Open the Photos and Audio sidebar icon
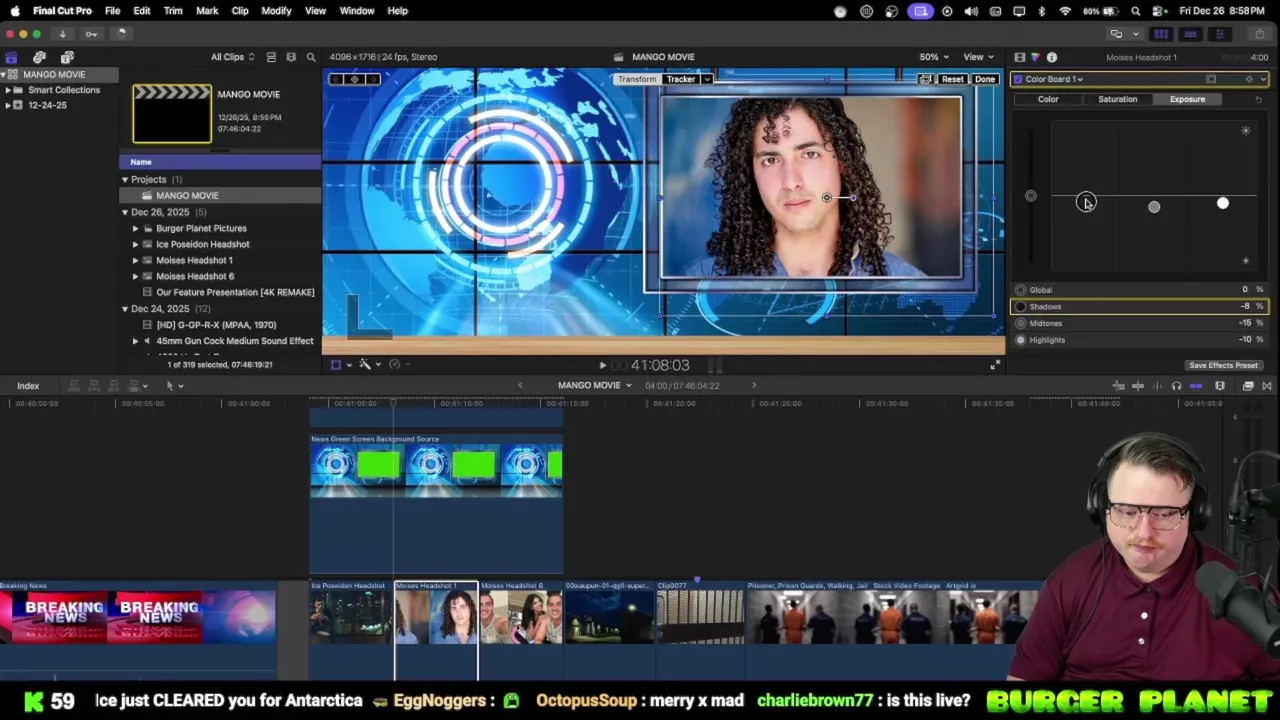The width and height of the screenshot is (1280, 720). click(39, 57)
